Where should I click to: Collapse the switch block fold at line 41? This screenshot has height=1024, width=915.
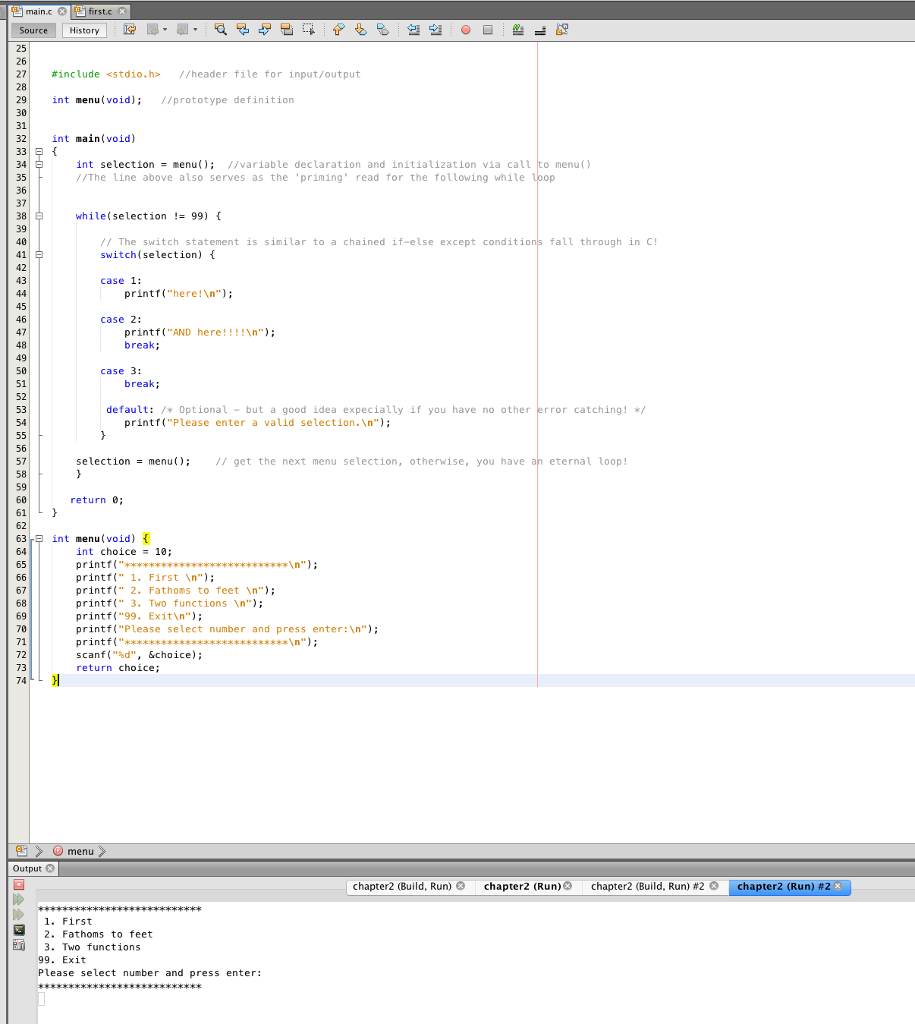point(39,255)
